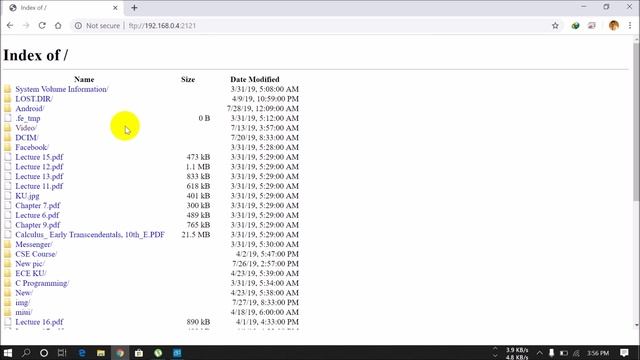The width and height of the screenshot is (640, 360).
Task: Open Lecture 15.pdf
Action: (39, 157)
